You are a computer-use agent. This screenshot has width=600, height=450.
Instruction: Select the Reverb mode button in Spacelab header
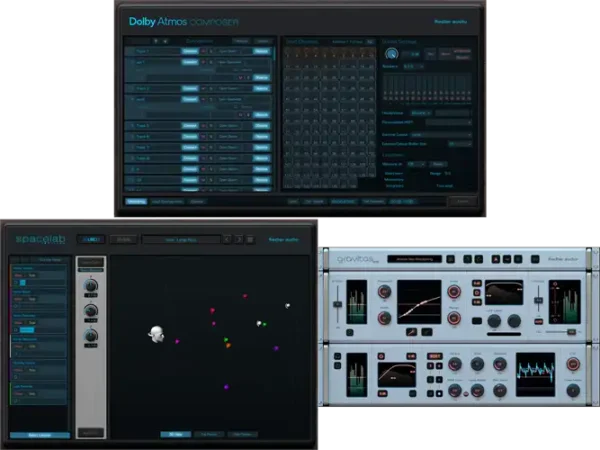(123, 240)
